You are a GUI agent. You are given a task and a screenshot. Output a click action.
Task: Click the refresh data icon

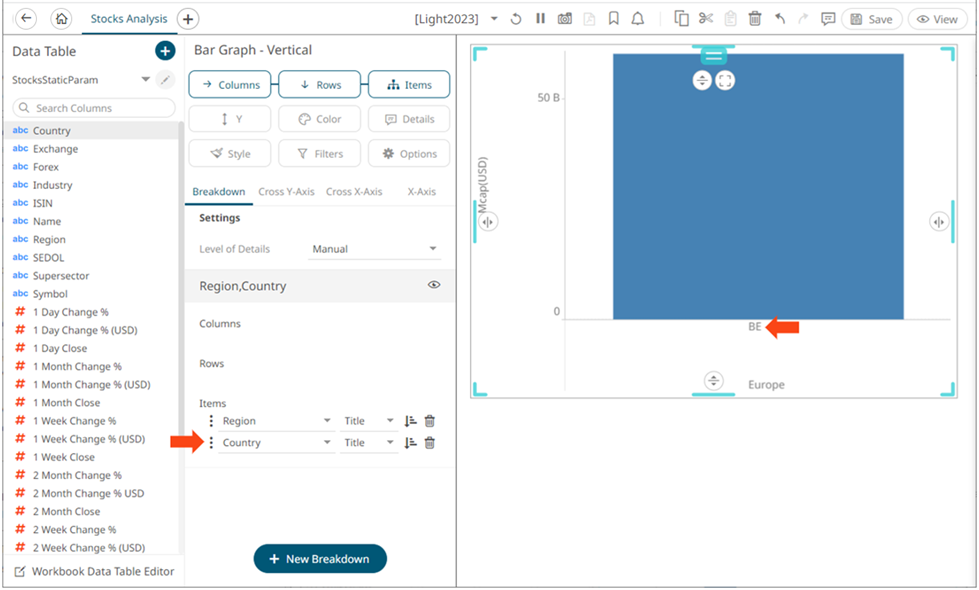click(516, 19)
